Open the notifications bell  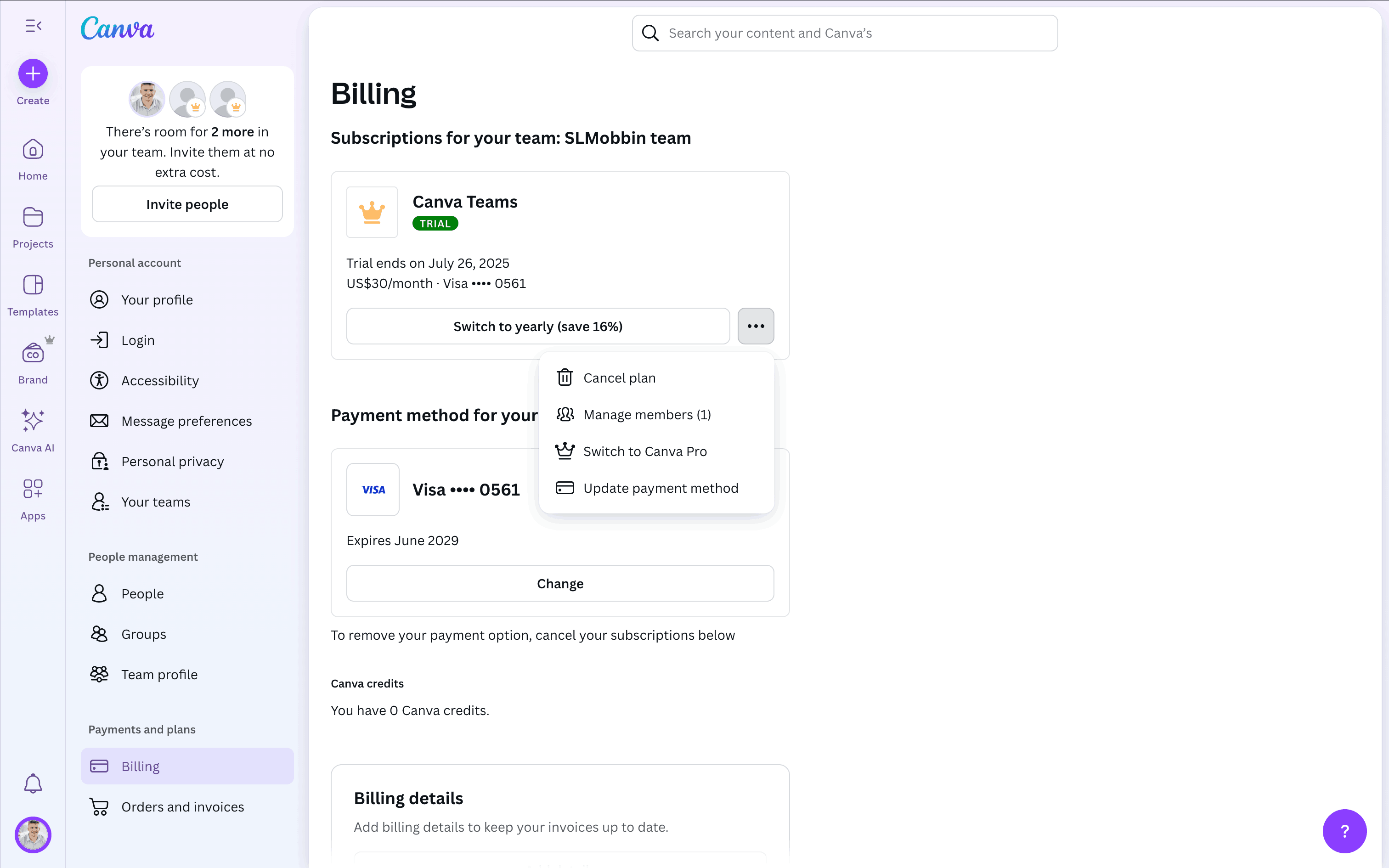point(33,783)
